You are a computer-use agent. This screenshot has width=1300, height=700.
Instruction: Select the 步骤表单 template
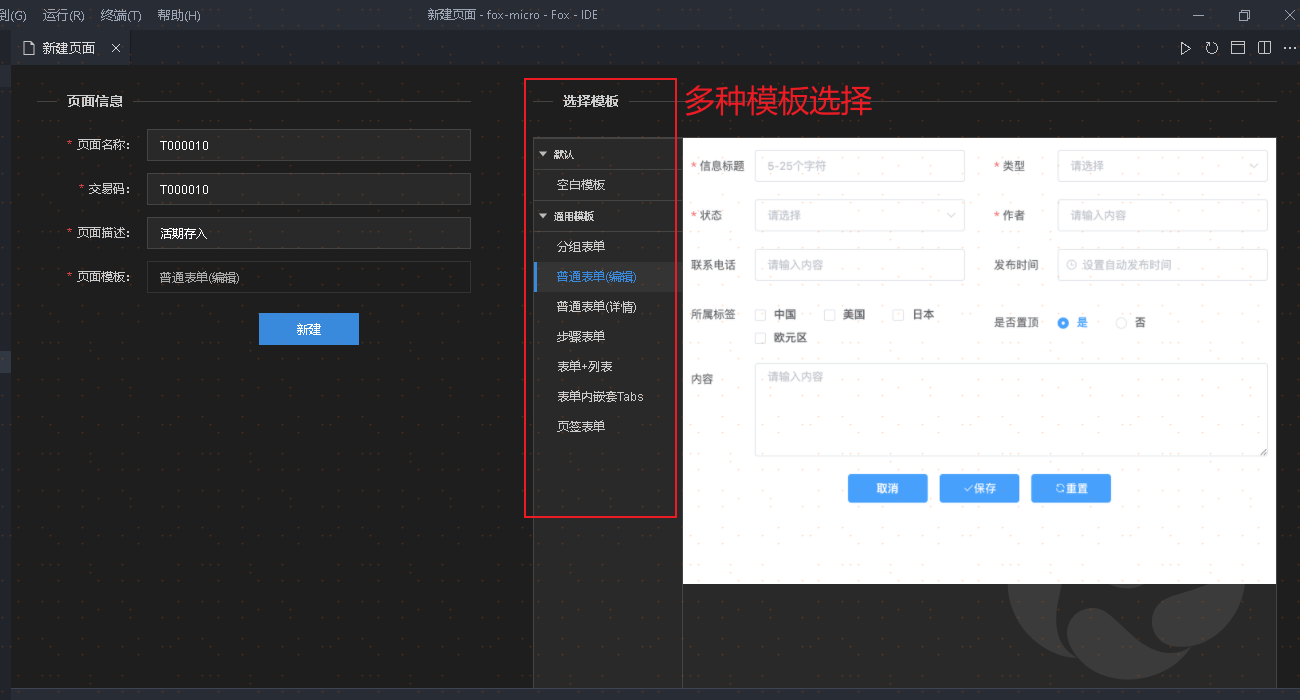(581, 337)
